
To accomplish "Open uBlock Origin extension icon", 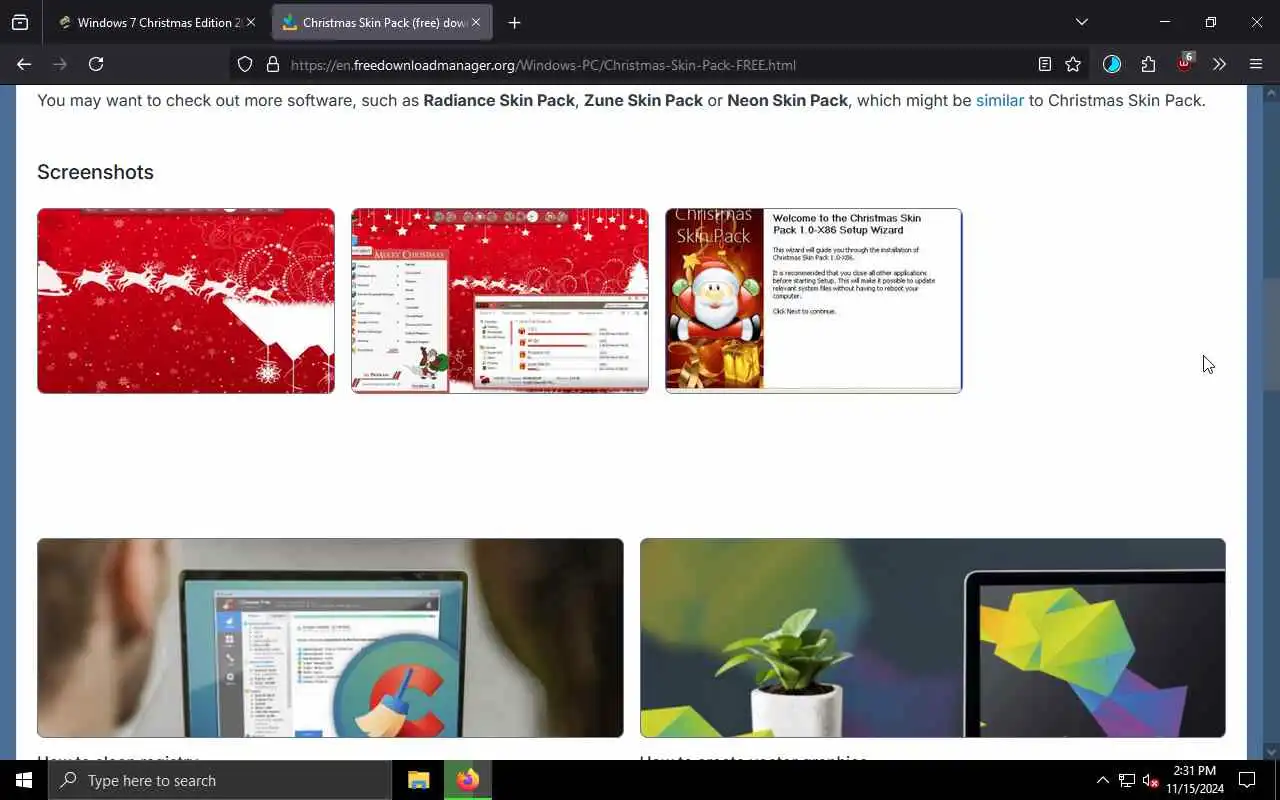I will [x=1185, y=63].
